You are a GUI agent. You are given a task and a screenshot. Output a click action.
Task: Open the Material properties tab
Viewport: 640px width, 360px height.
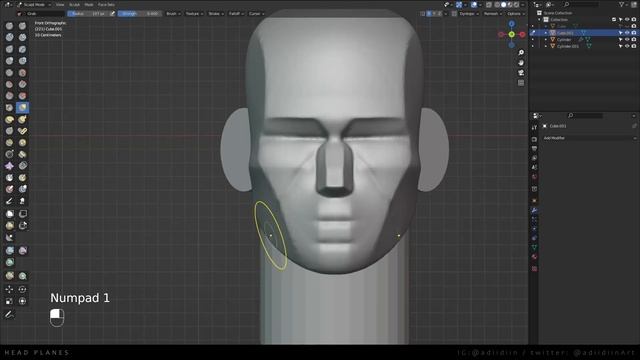tap(534, 257)
